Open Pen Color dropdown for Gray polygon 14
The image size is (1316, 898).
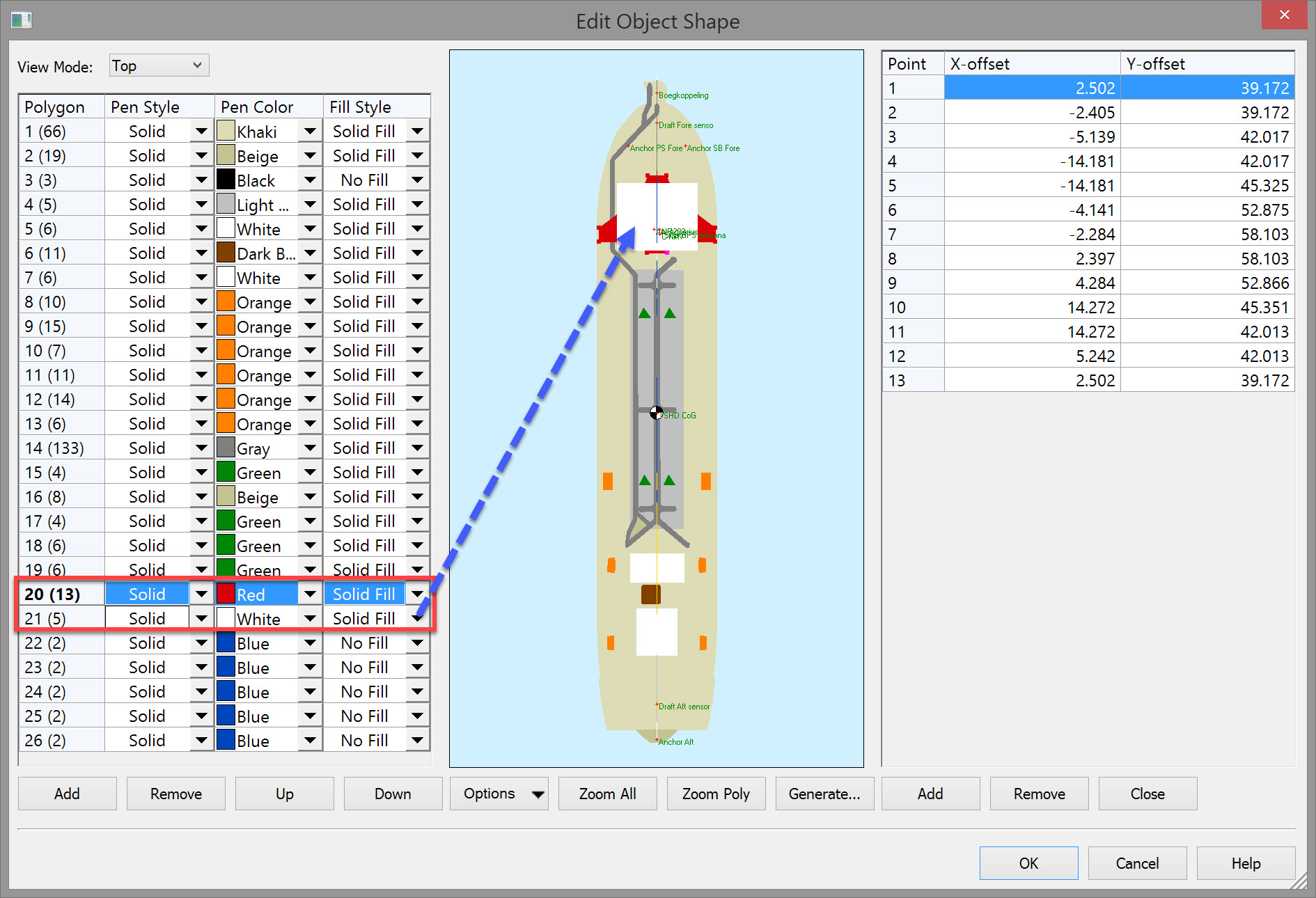[x=310, y=448]
